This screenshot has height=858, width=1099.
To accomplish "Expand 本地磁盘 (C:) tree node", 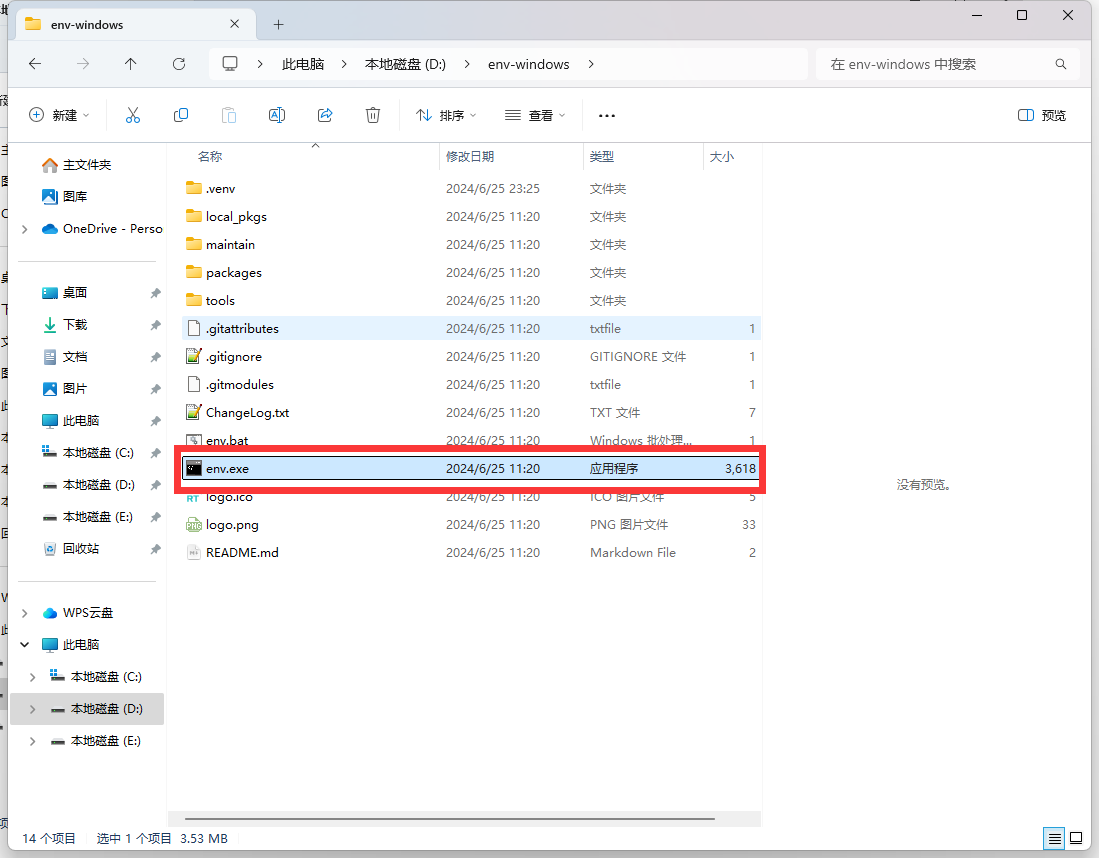I will point(32,677).
